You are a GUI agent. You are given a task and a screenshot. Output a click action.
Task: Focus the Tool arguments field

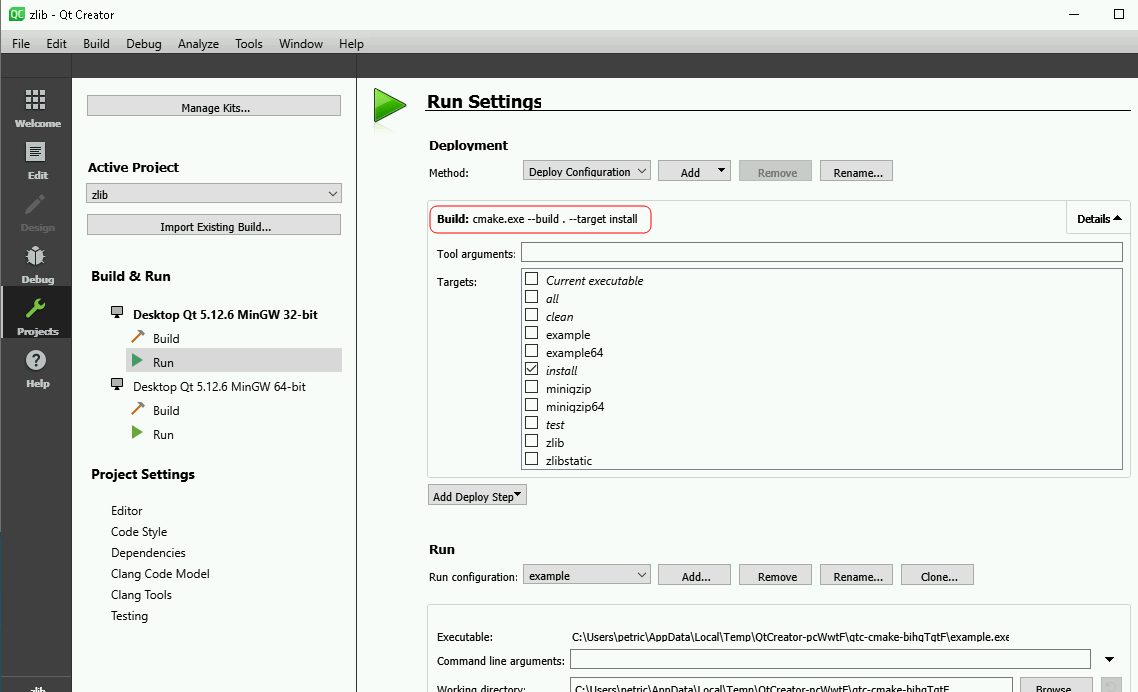(822, 252)
